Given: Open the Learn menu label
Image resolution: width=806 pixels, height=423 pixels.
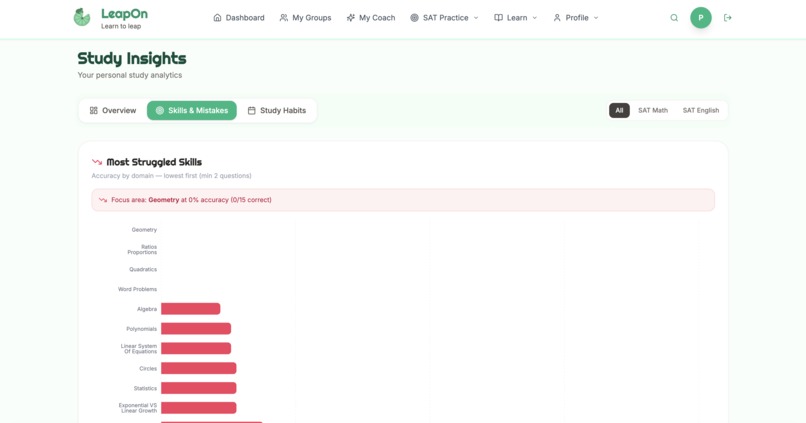Looking at the screenshot, I should point(517,17).
